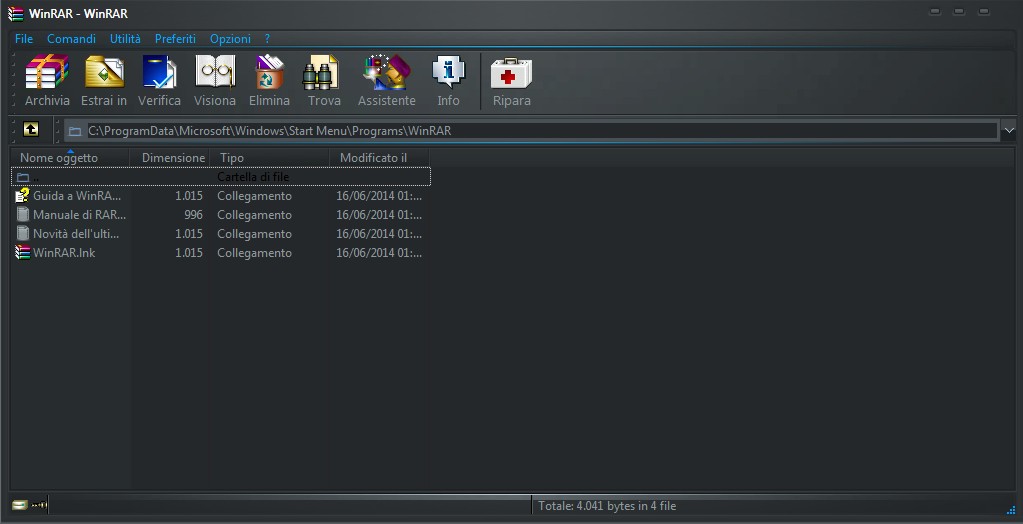The image size is (1023, 524).
Task: Click the key password icon in status bar
Action: (39, 504)
